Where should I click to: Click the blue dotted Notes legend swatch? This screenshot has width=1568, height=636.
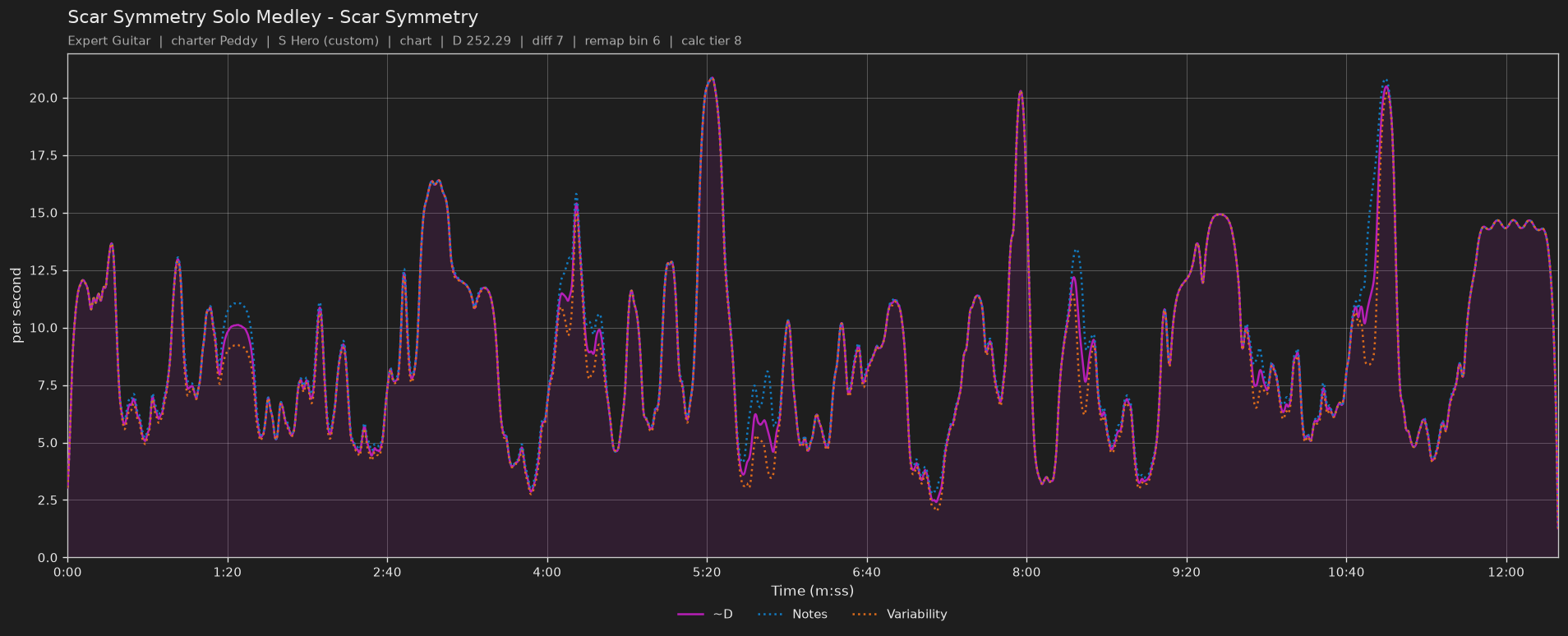click(x=770, y=614)
